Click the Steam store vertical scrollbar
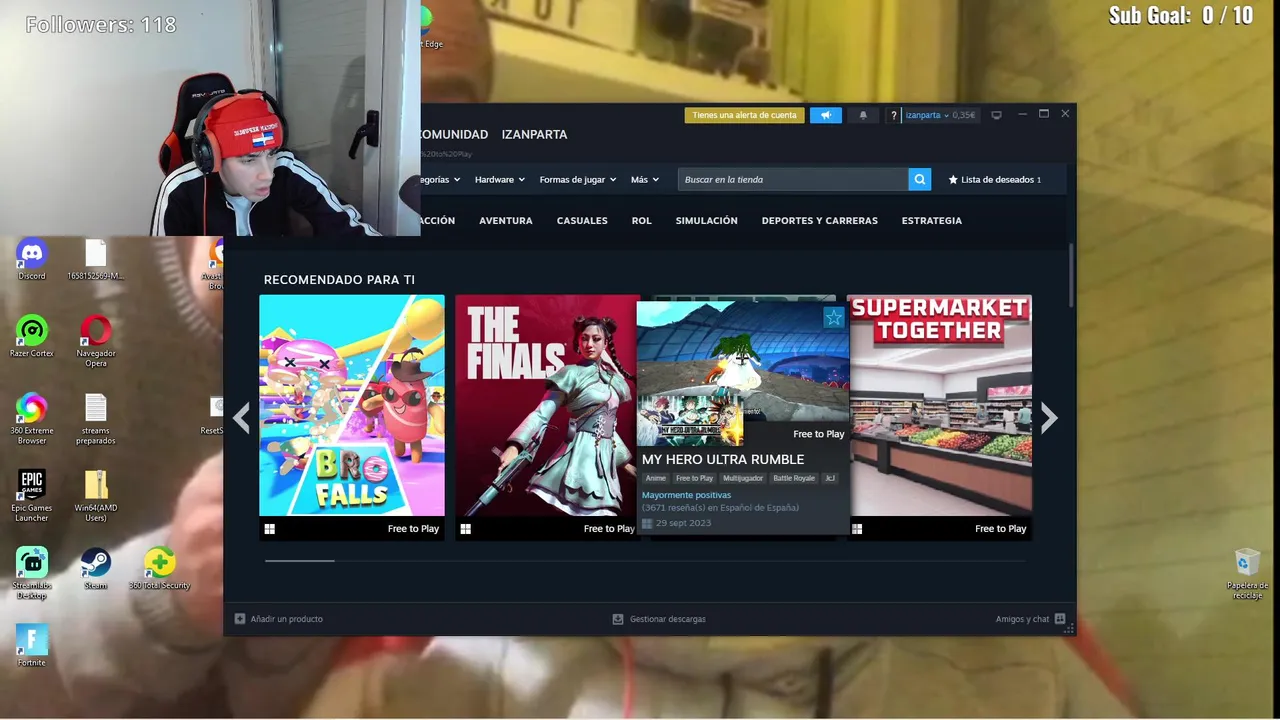The height and width of the screenshot is (720, 1280). 1071,275
